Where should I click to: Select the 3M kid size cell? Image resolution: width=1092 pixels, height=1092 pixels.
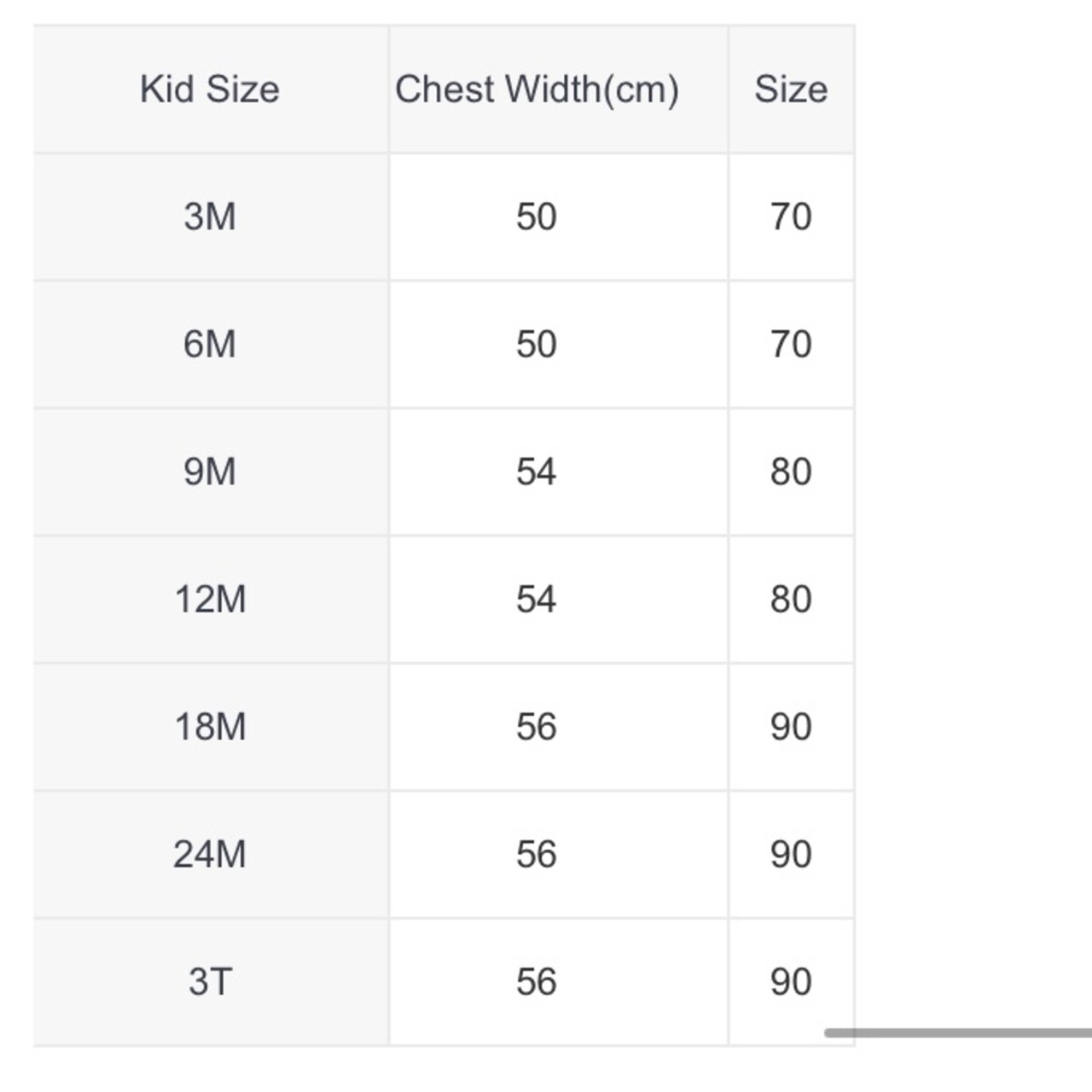(x=210, y=217)
